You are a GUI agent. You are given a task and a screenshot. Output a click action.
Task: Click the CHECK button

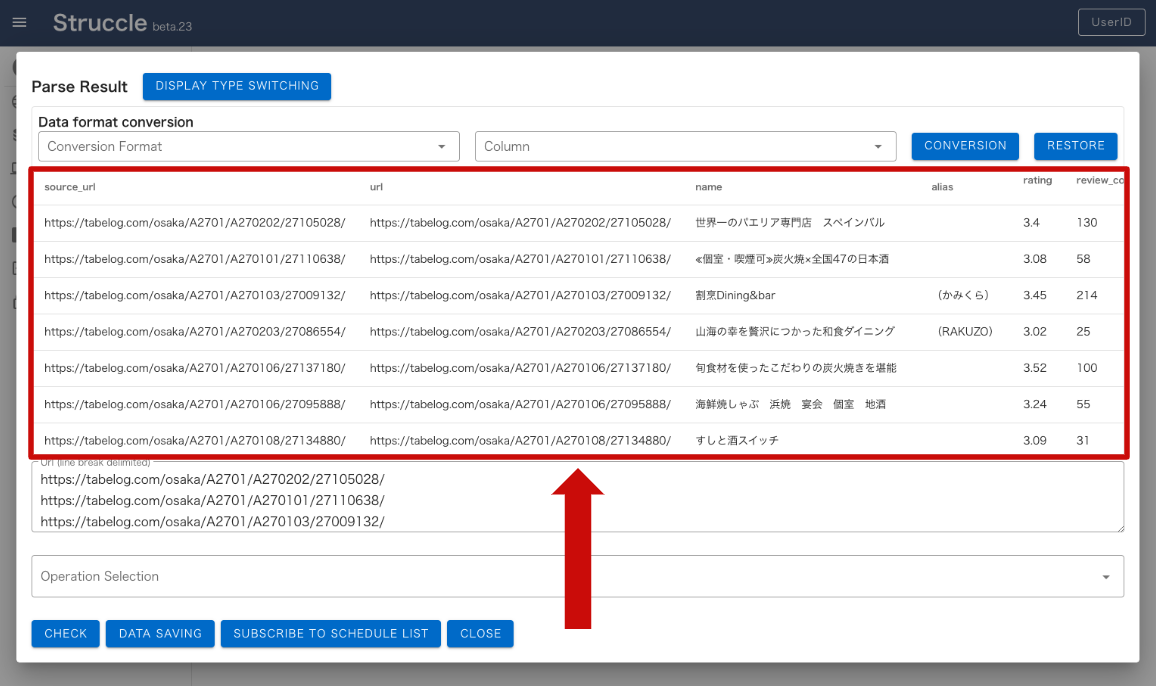pos(65,633)
